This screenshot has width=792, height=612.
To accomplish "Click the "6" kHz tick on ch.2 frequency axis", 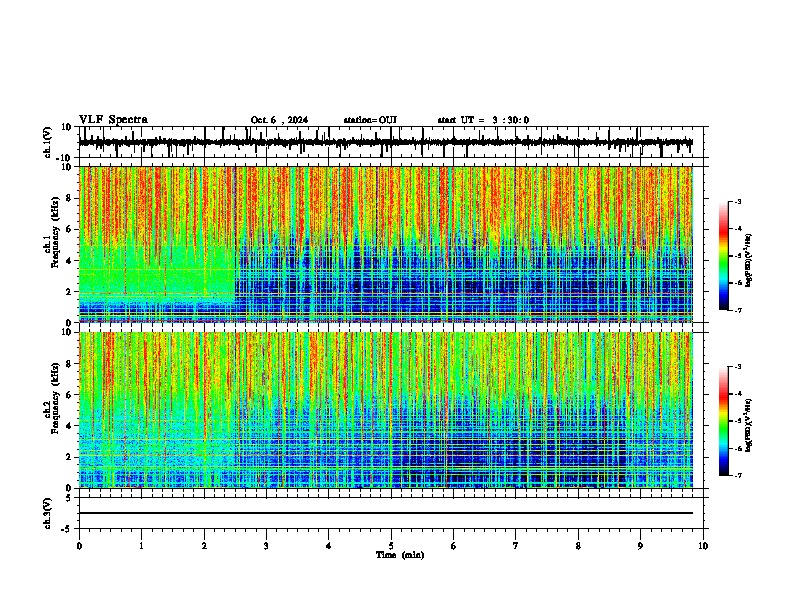I will point(69,395).
